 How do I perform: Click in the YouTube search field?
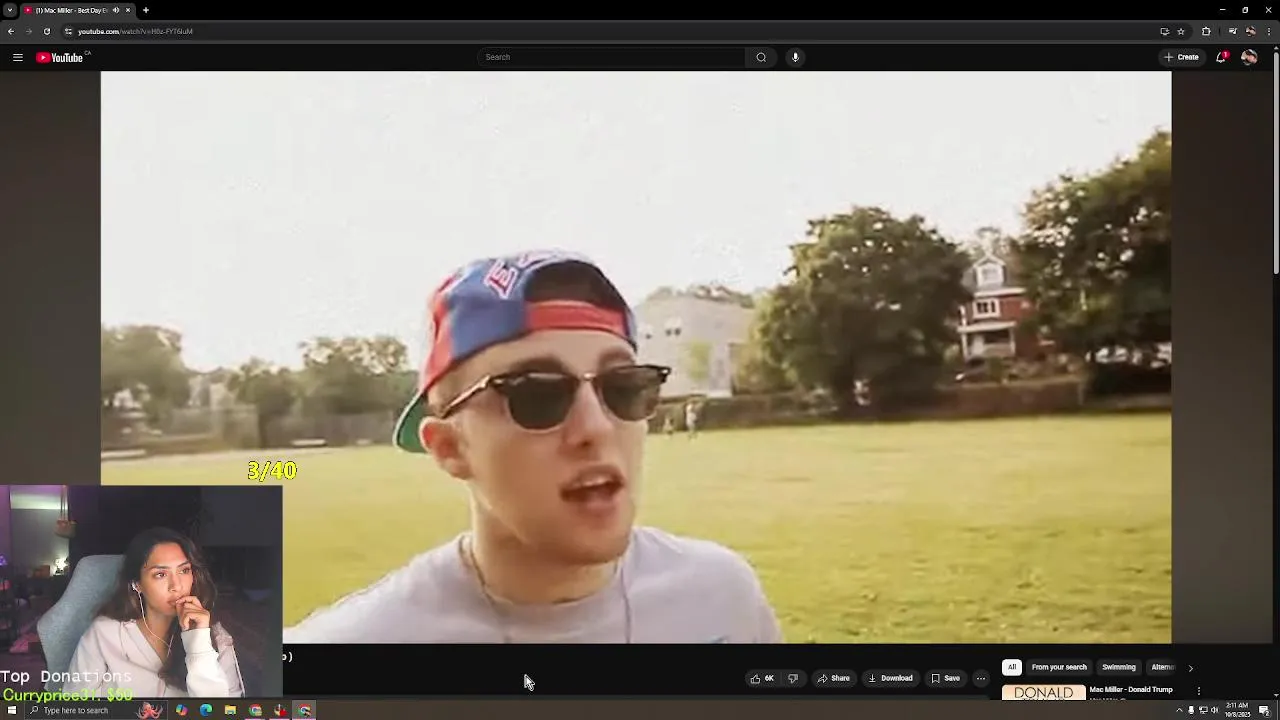pos(611,57)
